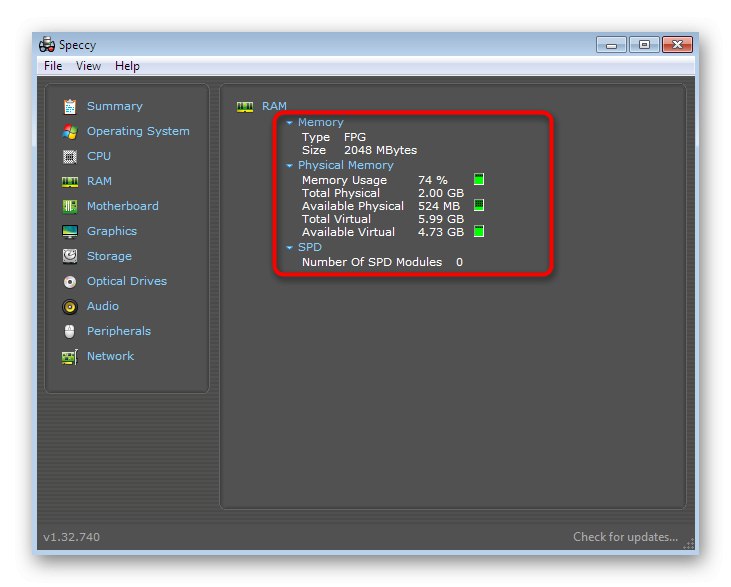Show the Graphics section
731x587 pixels.
point(112,231)
